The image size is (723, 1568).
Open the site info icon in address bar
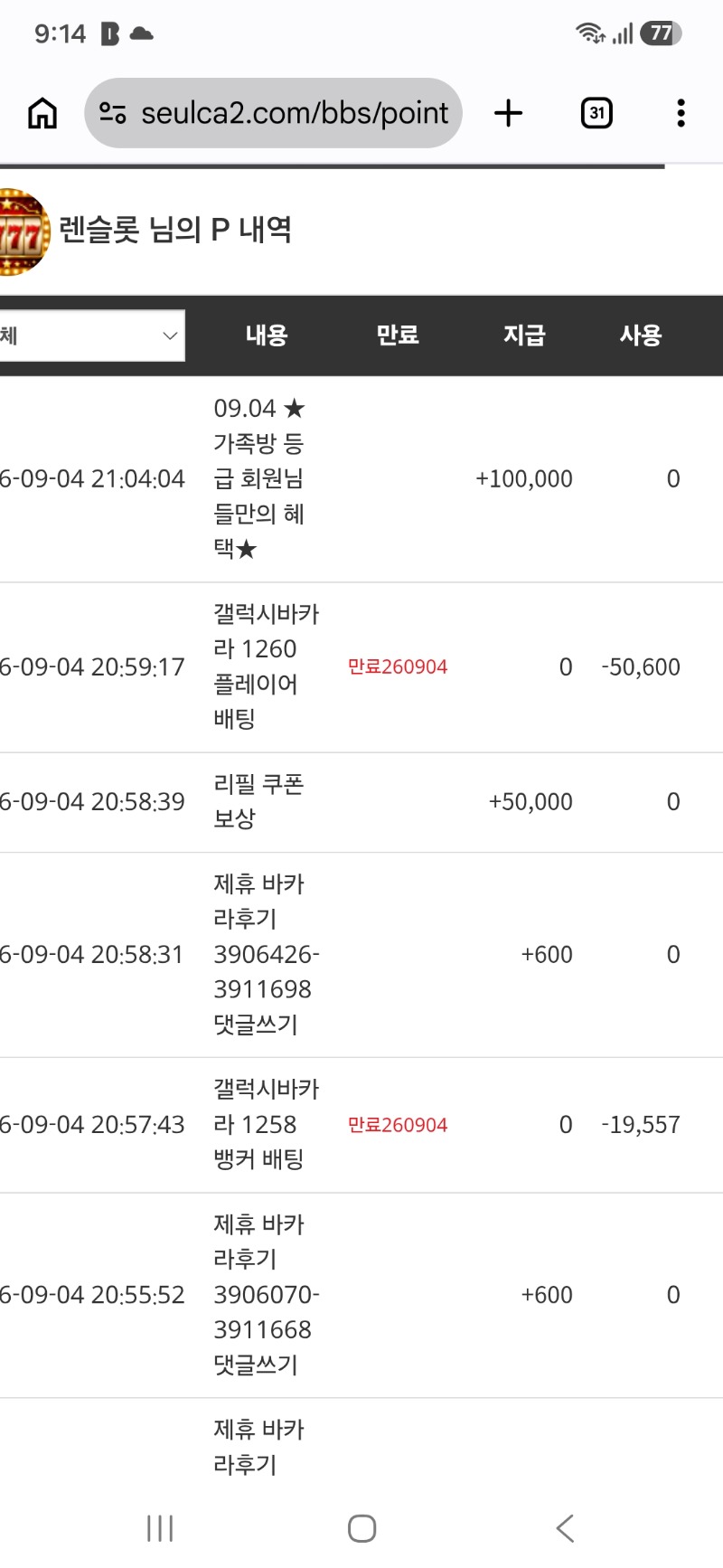pyautogui.click(x=113, y=113)
